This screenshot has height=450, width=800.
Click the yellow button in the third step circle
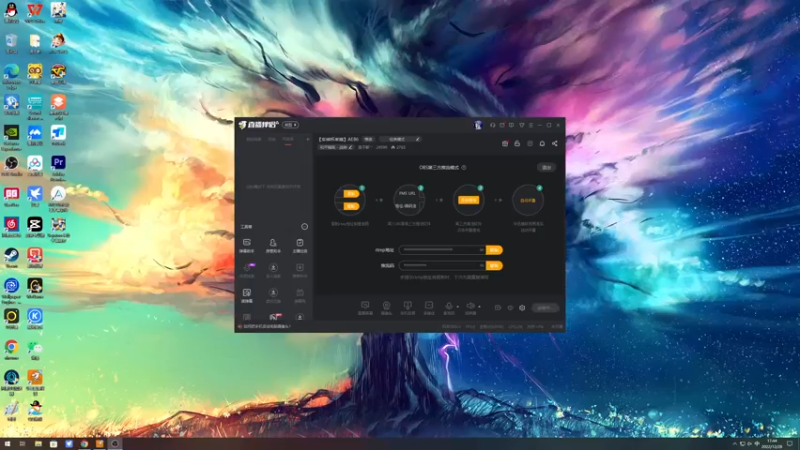[468, 200]
